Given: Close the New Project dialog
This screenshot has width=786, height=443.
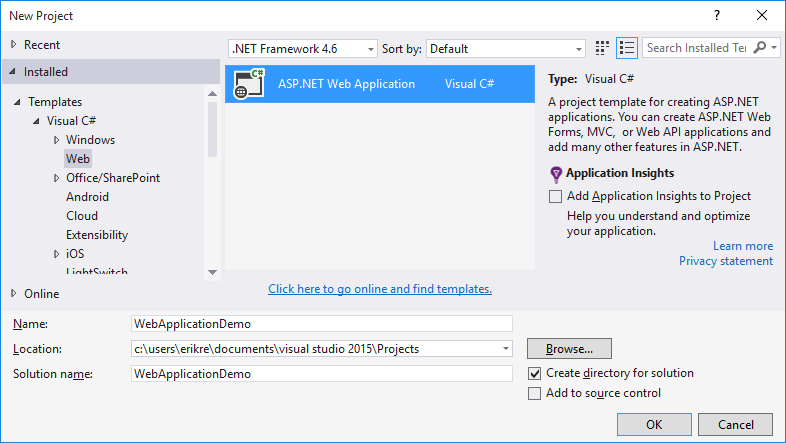Looking at the screenshot, I should click(x=763, y=16).
